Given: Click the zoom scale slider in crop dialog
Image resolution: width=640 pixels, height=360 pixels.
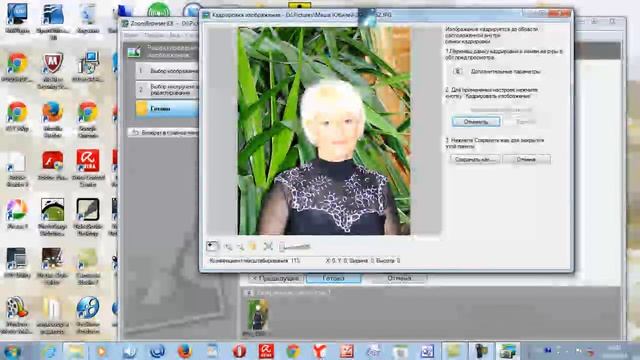Looking at the screenshot, I should [x=295, y=247].
